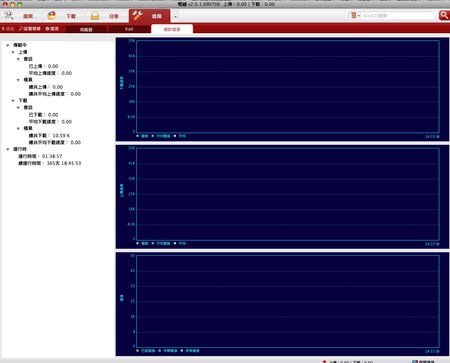Collapse the download cumulative node
The height and width of the screenshot is (363, 450).
point(18,128)
